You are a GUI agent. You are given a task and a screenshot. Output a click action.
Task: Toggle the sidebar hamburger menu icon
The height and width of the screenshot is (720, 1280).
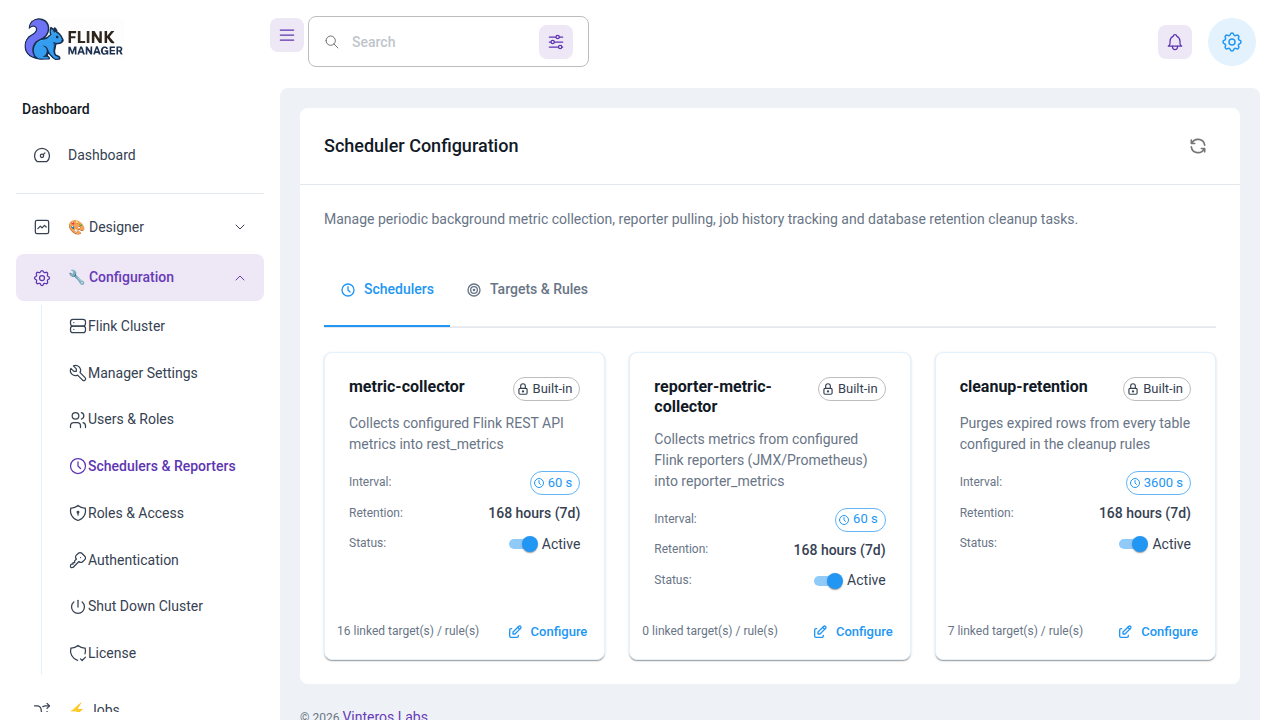[287, 35]
